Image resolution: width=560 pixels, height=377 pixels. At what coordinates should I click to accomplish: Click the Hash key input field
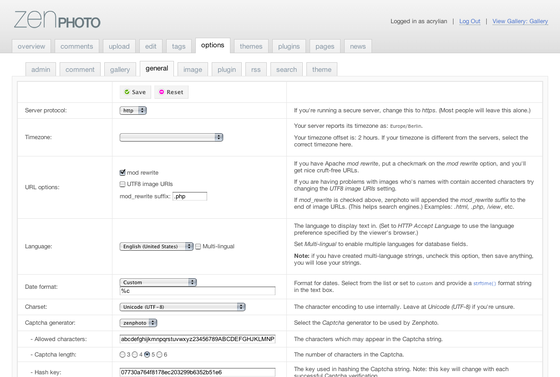pos(198,372)
